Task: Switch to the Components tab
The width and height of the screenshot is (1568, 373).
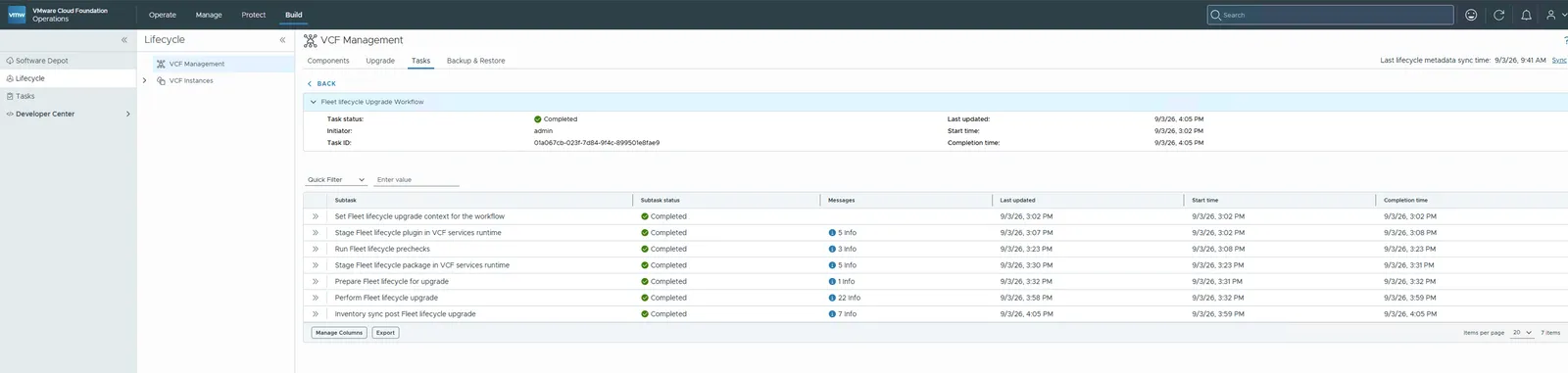Action: pyautogui.click(x=328, y=61)
